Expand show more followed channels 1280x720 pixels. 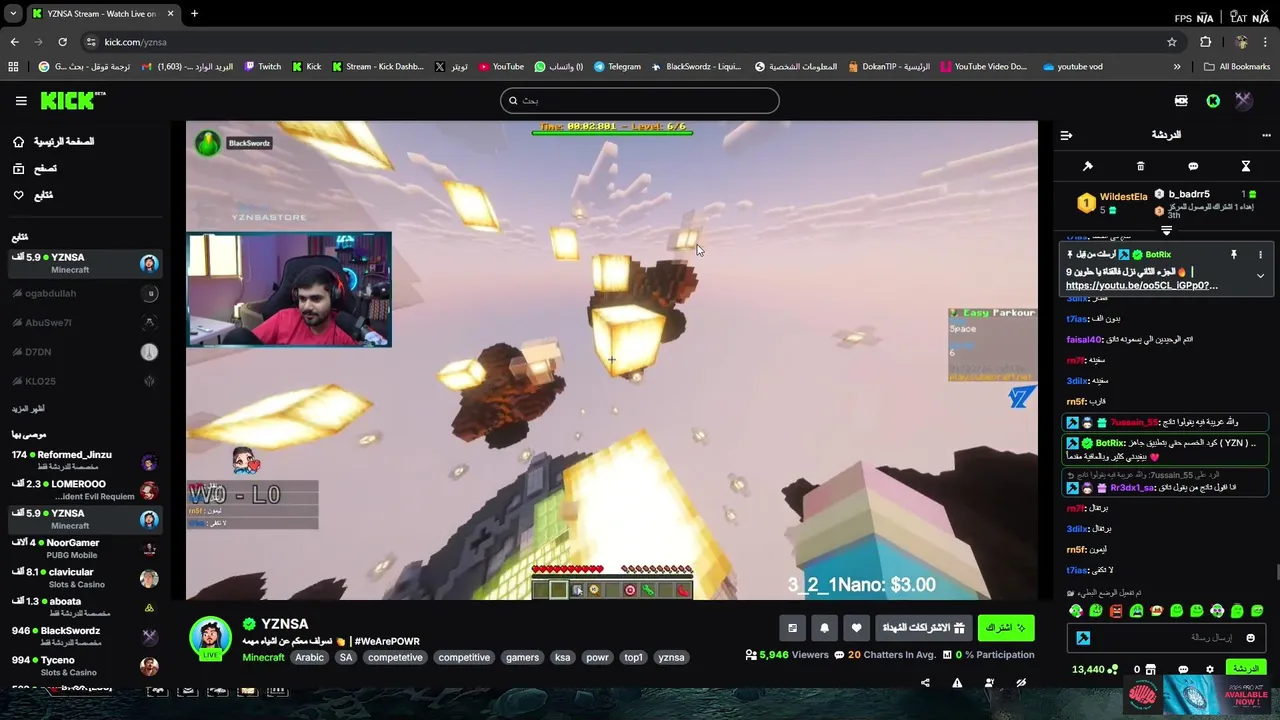tap(28, 409)
